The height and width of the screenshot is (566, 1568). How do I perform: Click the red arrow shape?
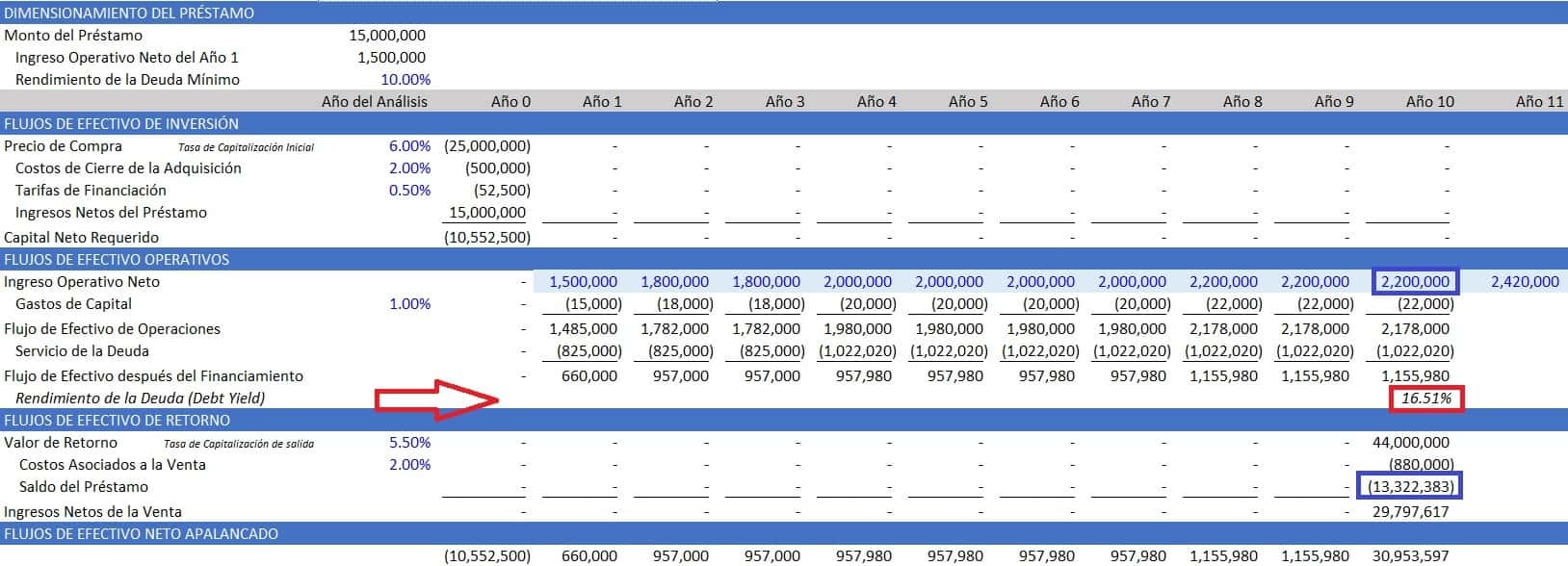coord(436,399)
